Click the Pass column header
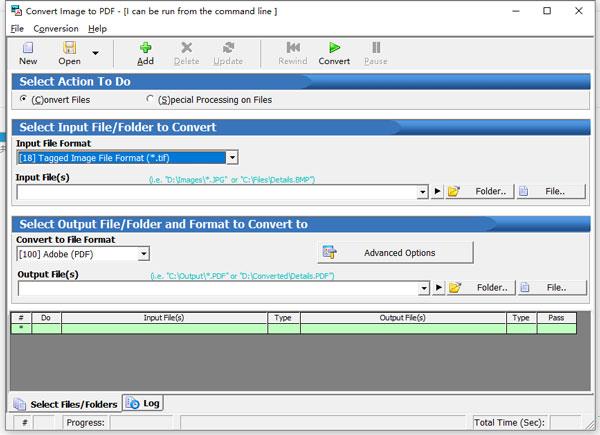Viewport: 600px width, 435px height. tap(556, 318)
